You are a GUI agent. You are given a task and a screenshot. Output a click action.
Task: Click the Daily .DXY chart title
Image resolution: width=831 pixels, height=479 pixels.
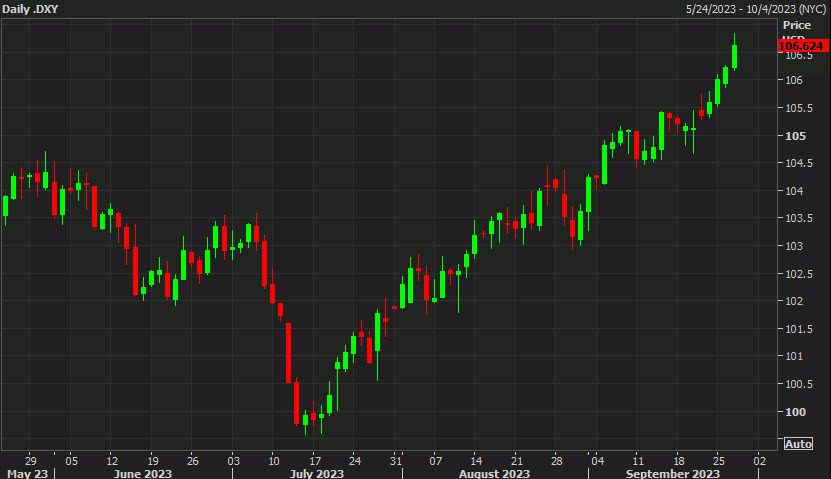pos(30,9)
